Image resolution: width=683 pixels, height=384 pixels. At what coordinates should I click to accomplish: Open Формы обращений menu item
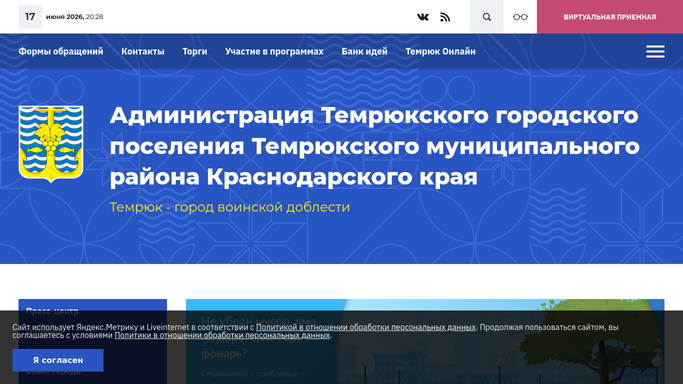[x=61, y=51]
